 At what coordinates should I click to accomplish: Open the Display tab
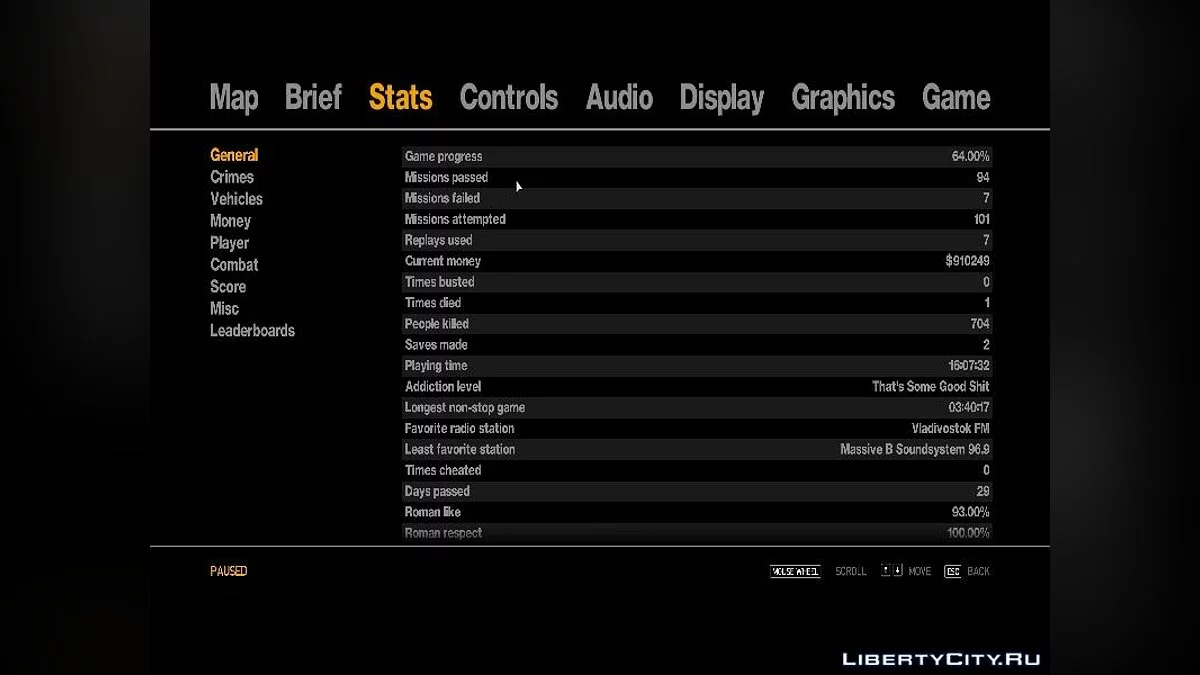[x=722, y=98]
